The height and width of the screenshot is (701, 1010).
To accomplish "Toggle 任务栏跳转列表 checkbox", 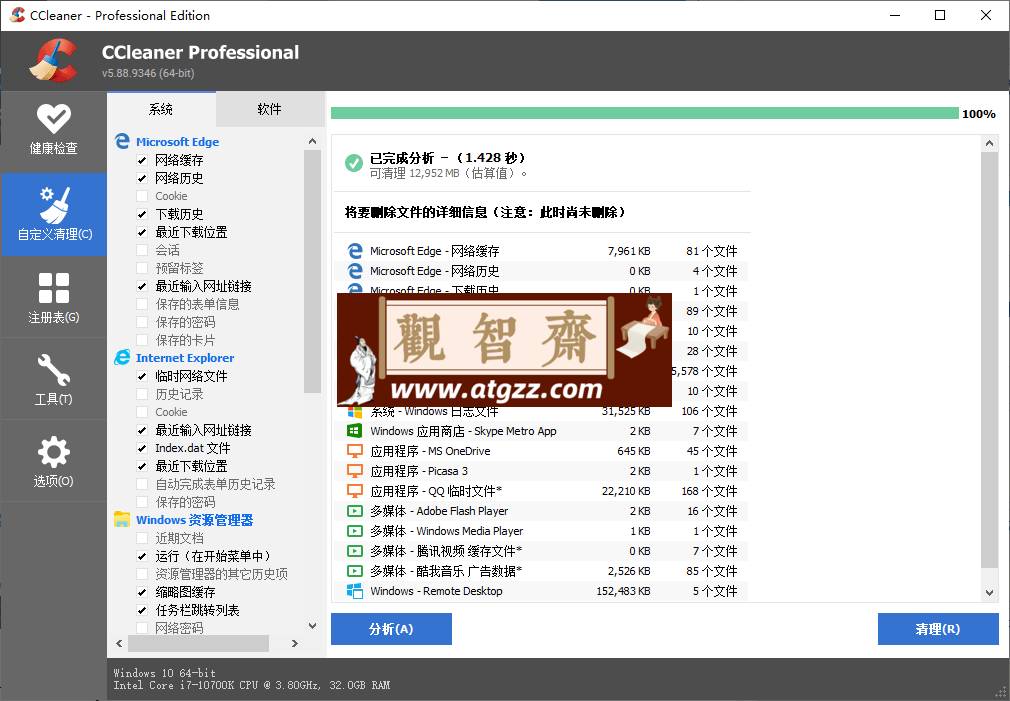I will point(142,610).
